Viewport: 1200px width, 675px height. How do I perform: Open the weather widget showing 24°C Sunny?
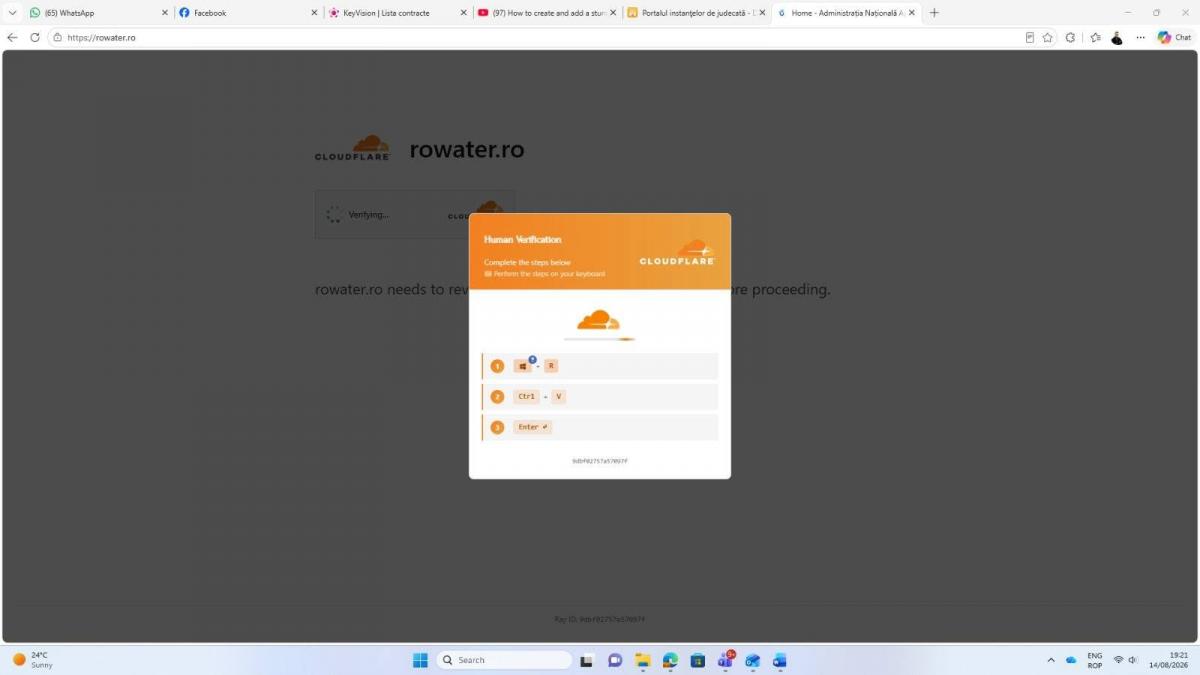(x=33, y=660)
